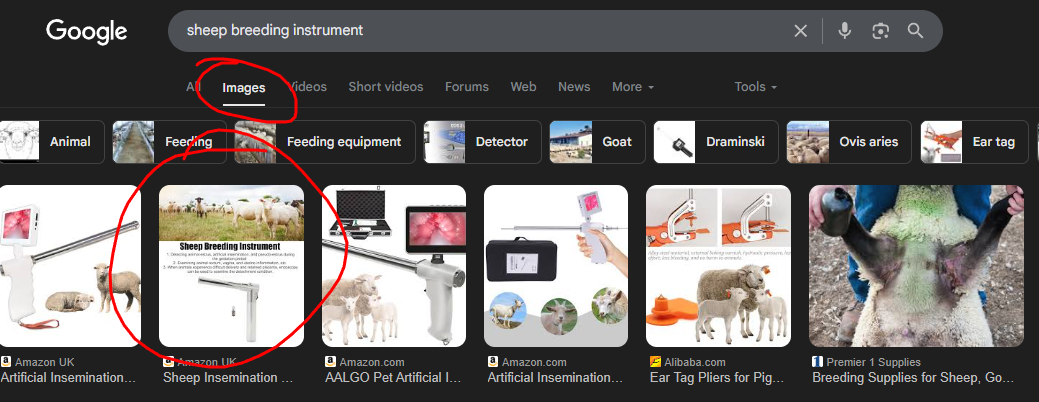The image size is (1039, 402).
Task: Filter by the Feeding chip
Action: 169,142
